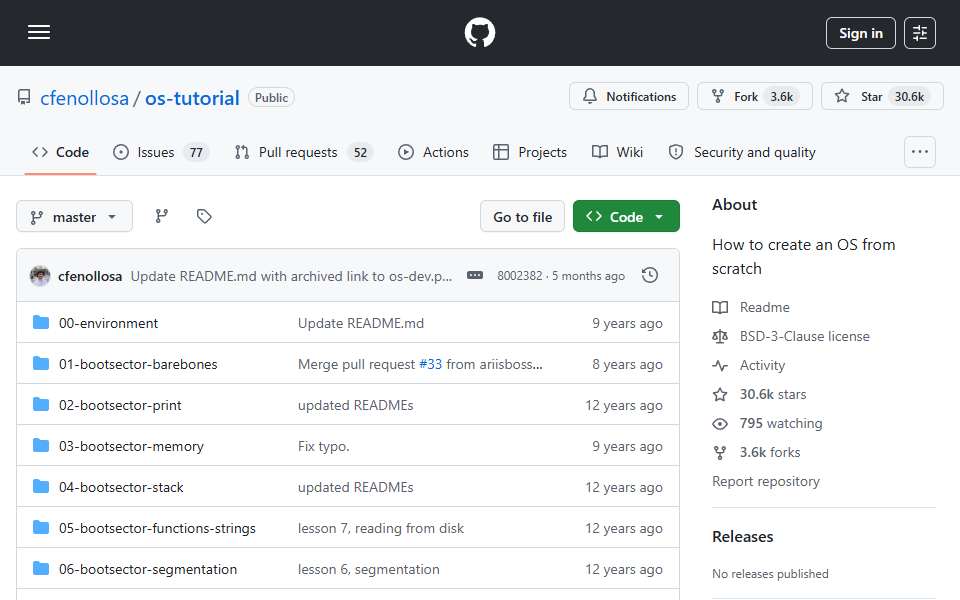Image resolution: width=960 pixels, height=600 pixels.
Task: Star the os-tutorial repository
Action: [x=882, y=97]
